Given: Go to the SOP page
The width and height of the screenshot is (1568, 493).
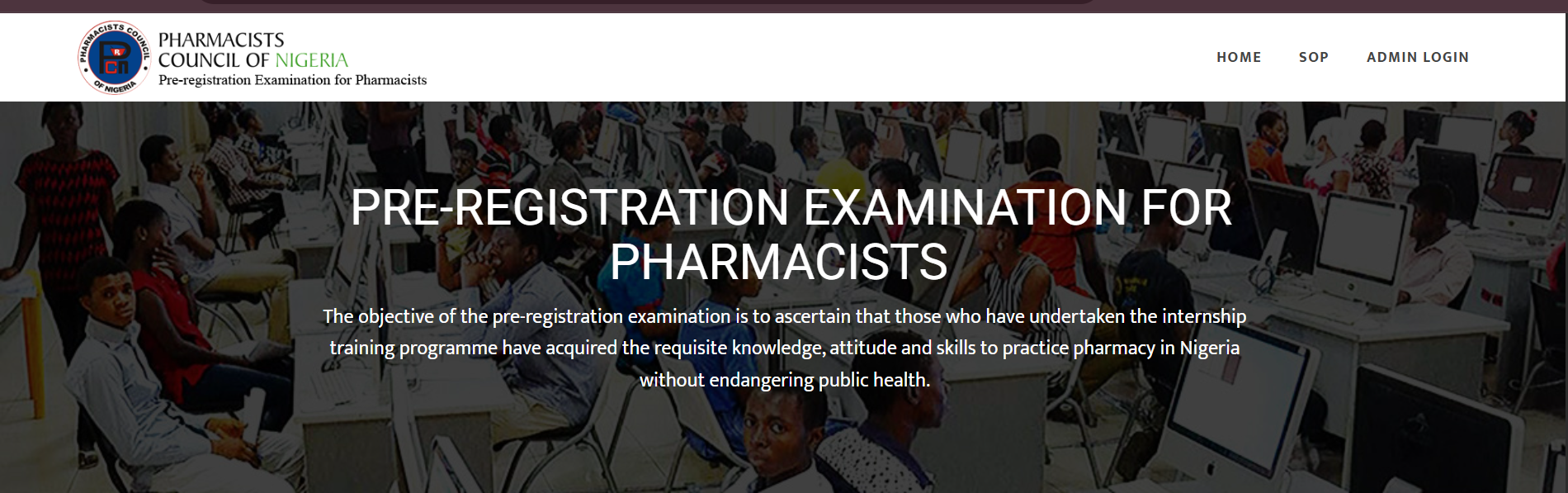Looking at the screenshot, I should tap(1313, 57).
